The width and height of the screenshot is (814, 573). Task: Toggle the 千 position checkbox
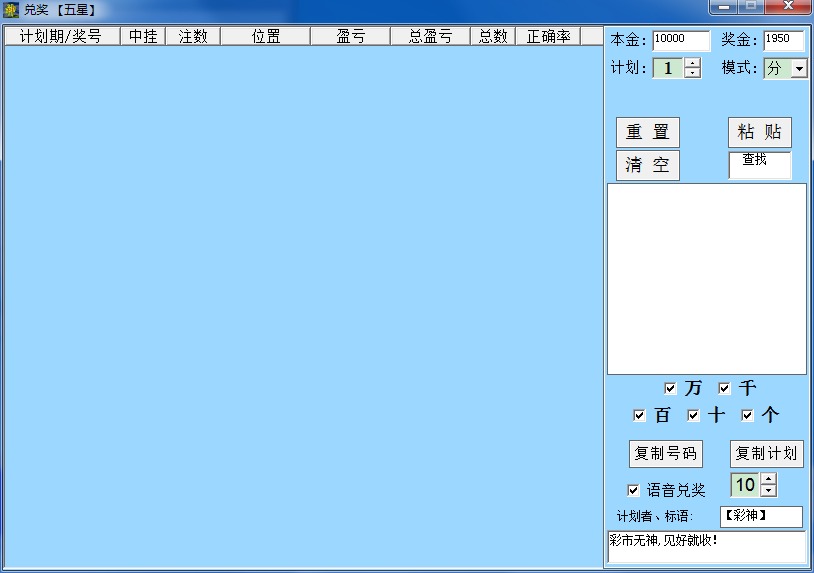(x=724, y=388)
